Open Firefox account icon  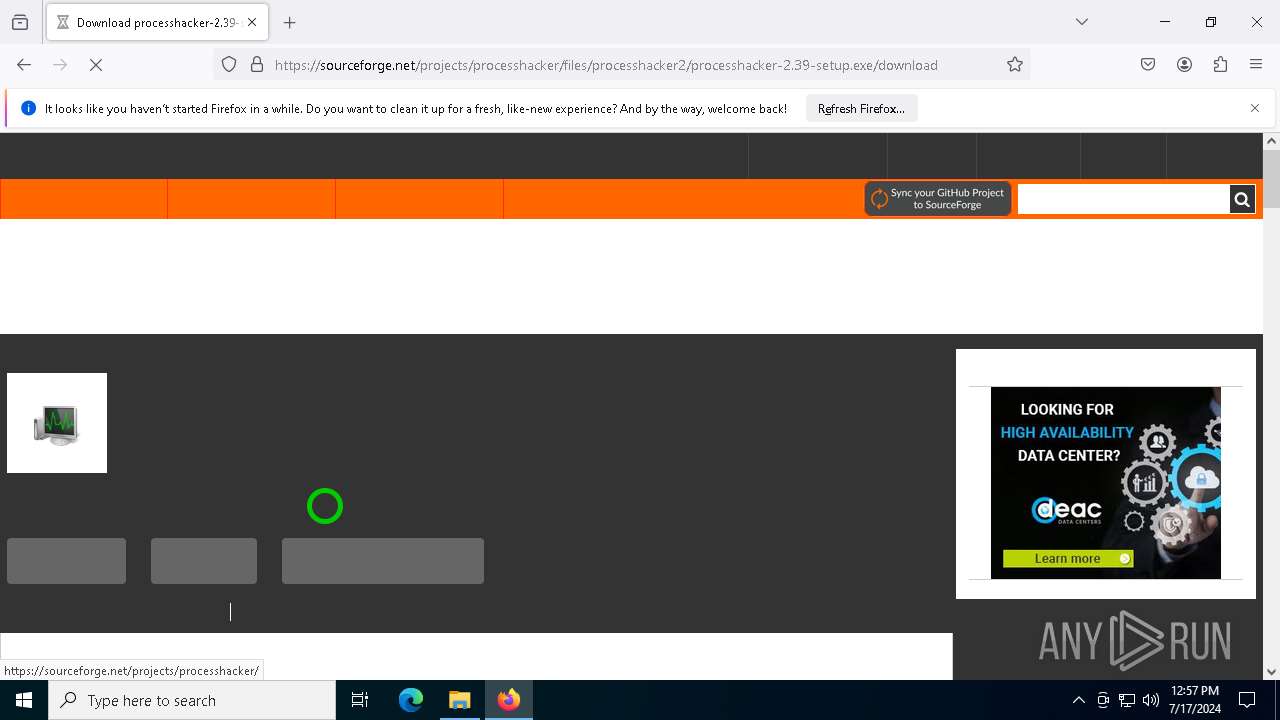pyautogui.click(x=1184, y=65)
